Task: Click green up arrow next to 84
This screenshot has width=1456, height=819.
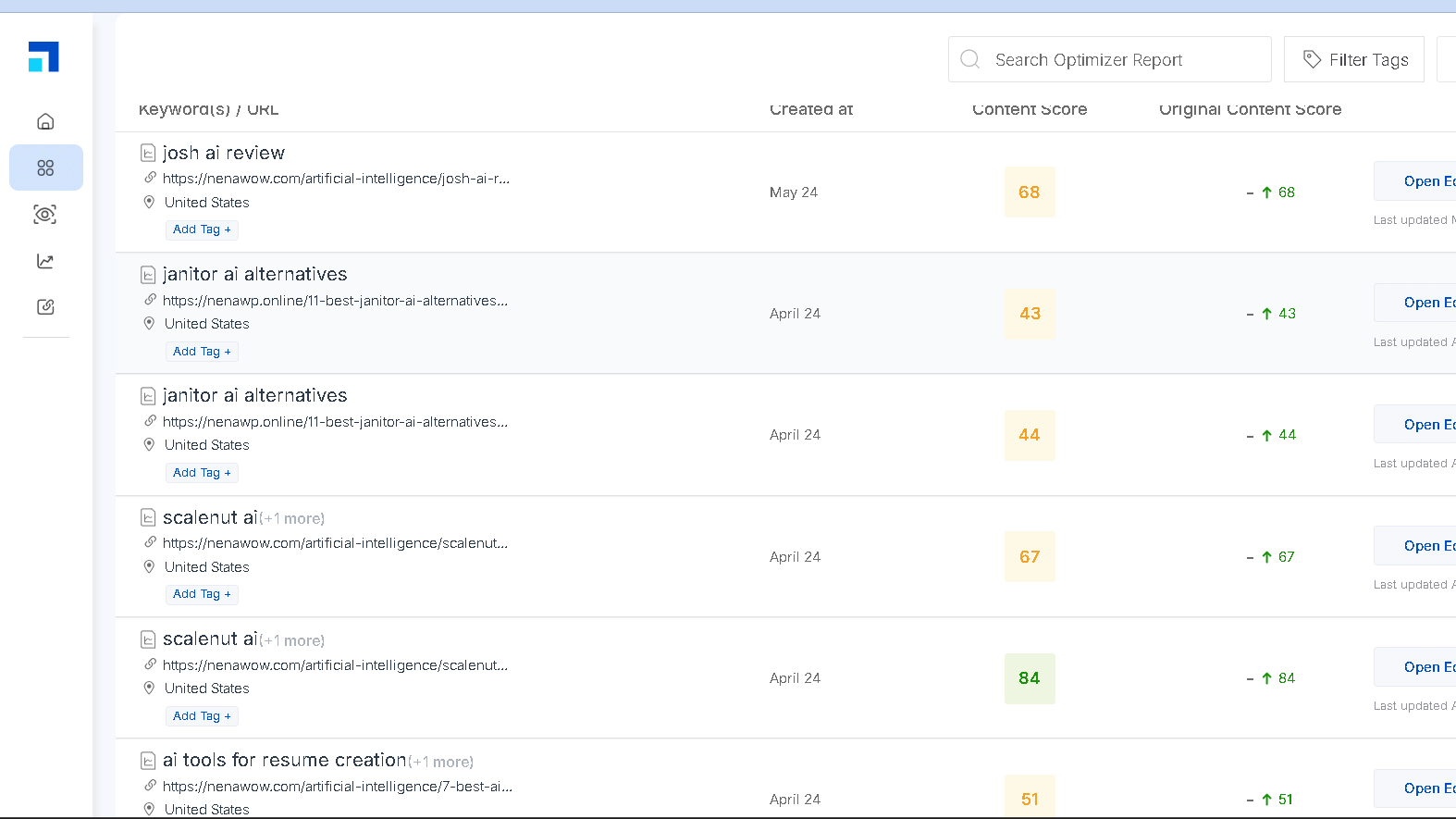Action: click(x=1266, y=678)
